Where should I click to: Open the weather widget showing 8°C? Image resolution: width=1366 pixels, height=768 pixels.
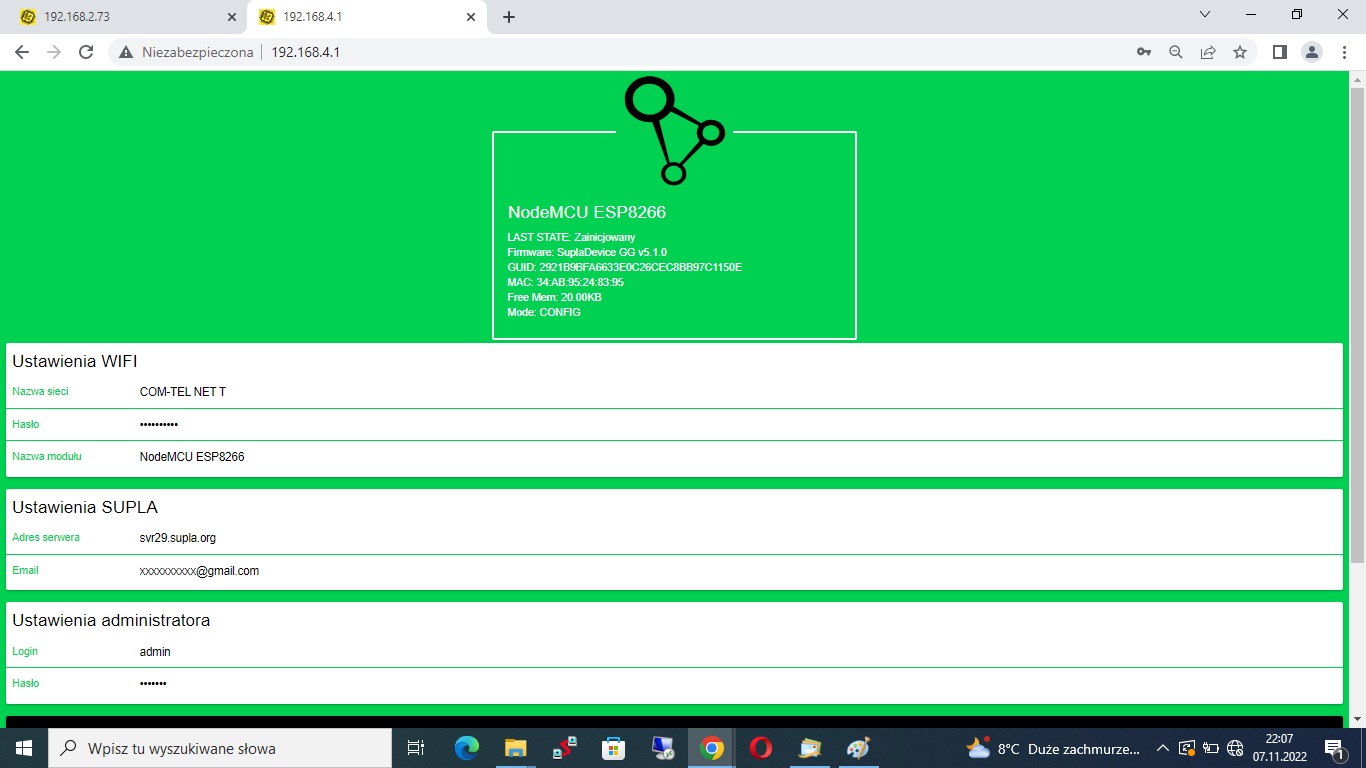tap(1053, 748)
